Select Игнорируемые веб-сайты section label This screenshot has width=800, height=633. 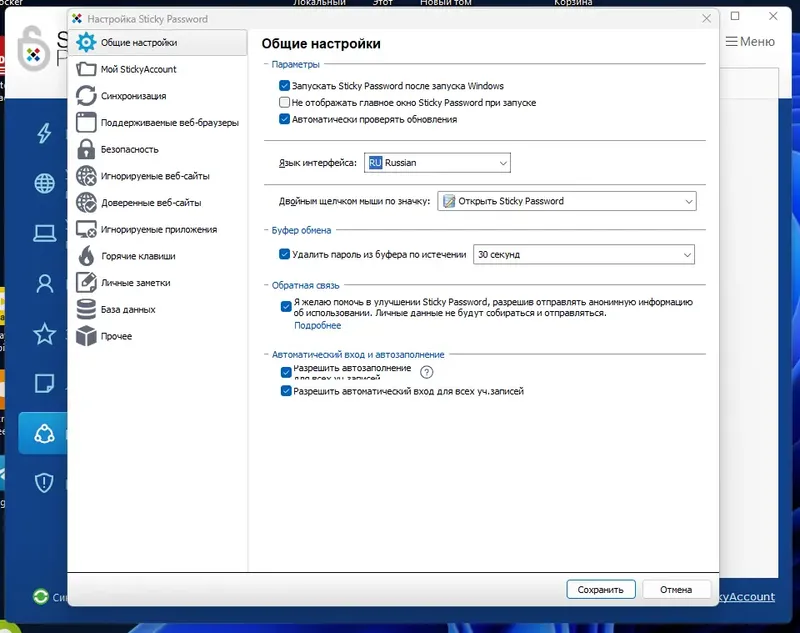click(155, 176)
